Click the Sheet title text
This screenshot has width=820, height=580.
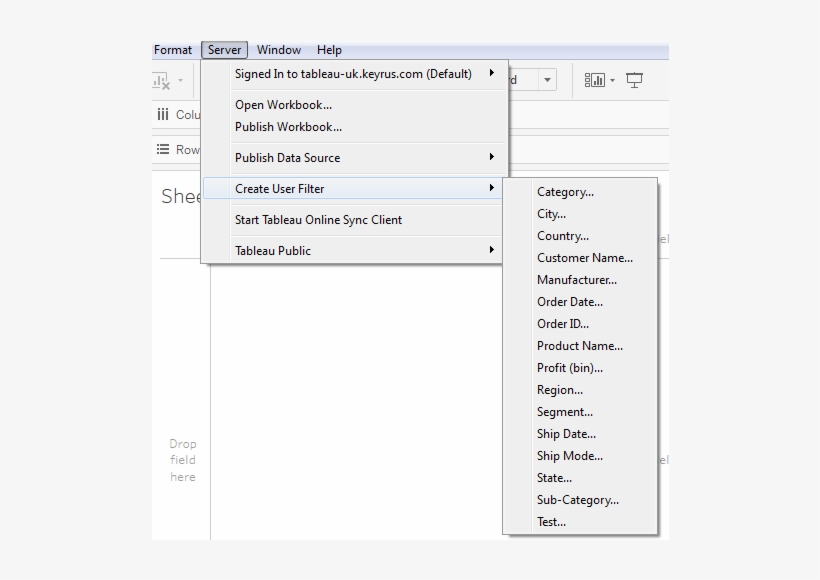click(x=180, y=197)
